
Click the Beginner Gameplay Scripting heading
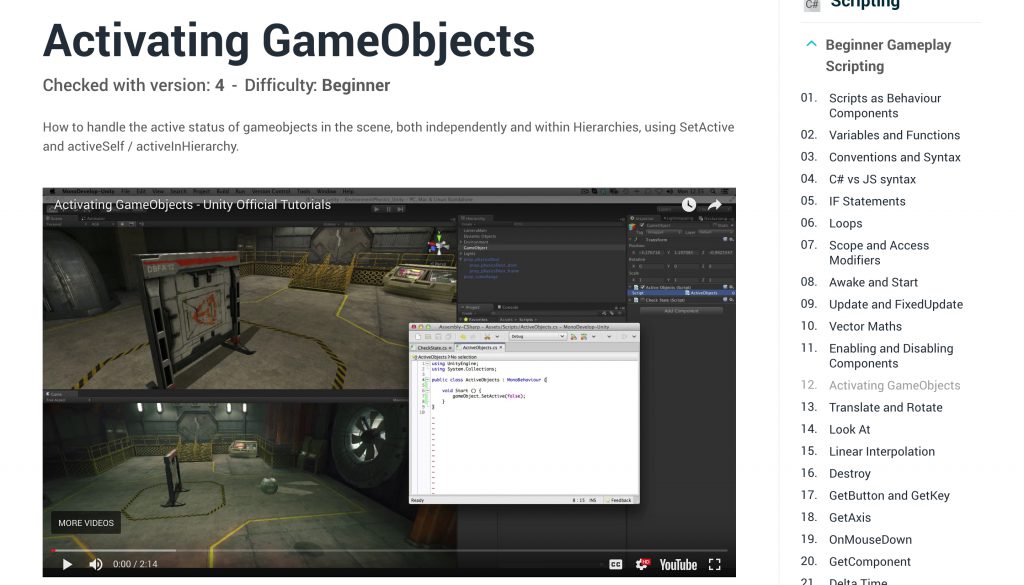click(x=888, y=55)
